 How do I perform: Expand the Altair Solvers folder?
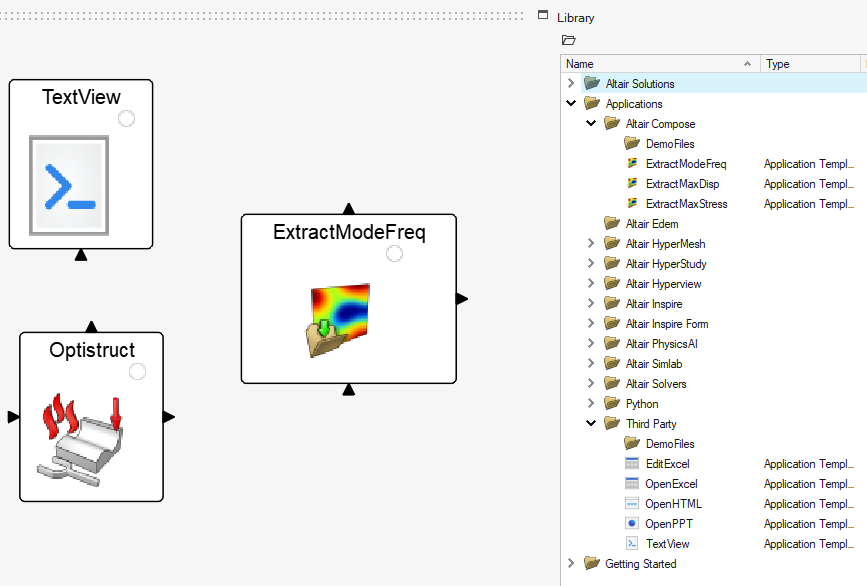coord(591,383)
